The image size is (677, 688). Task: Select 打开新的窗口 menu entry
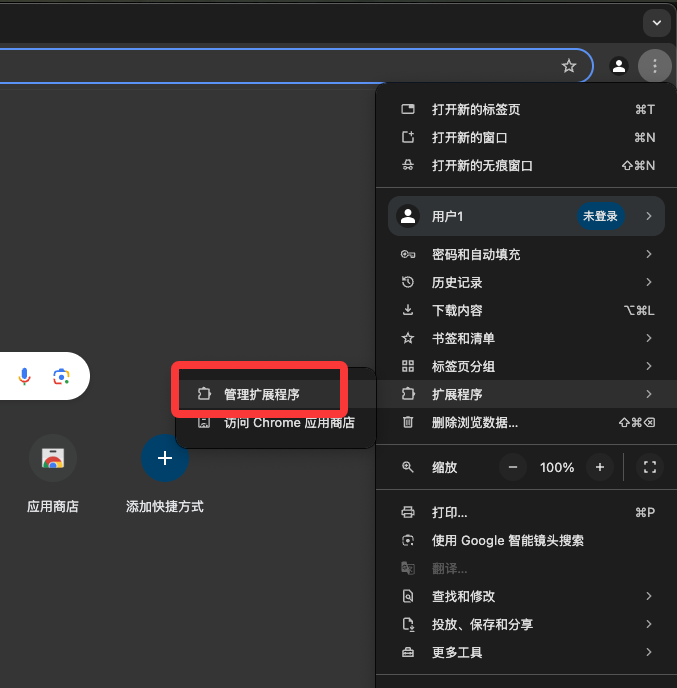click(x=527, y=137)
